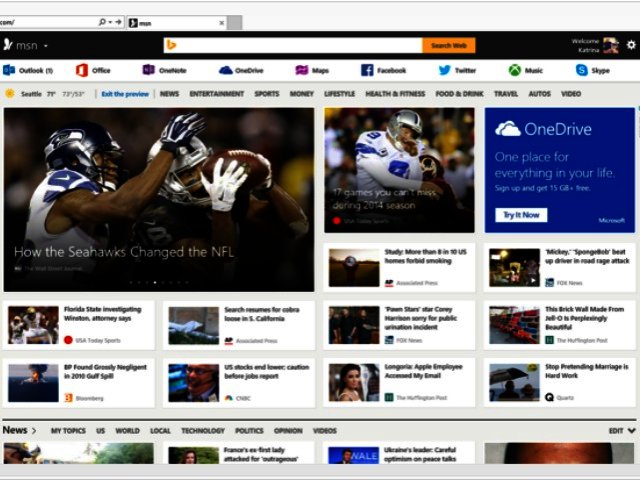Select the SPORTS navigation tab
The height and width of the screenshot is (480, 640).
click(267, 94)
